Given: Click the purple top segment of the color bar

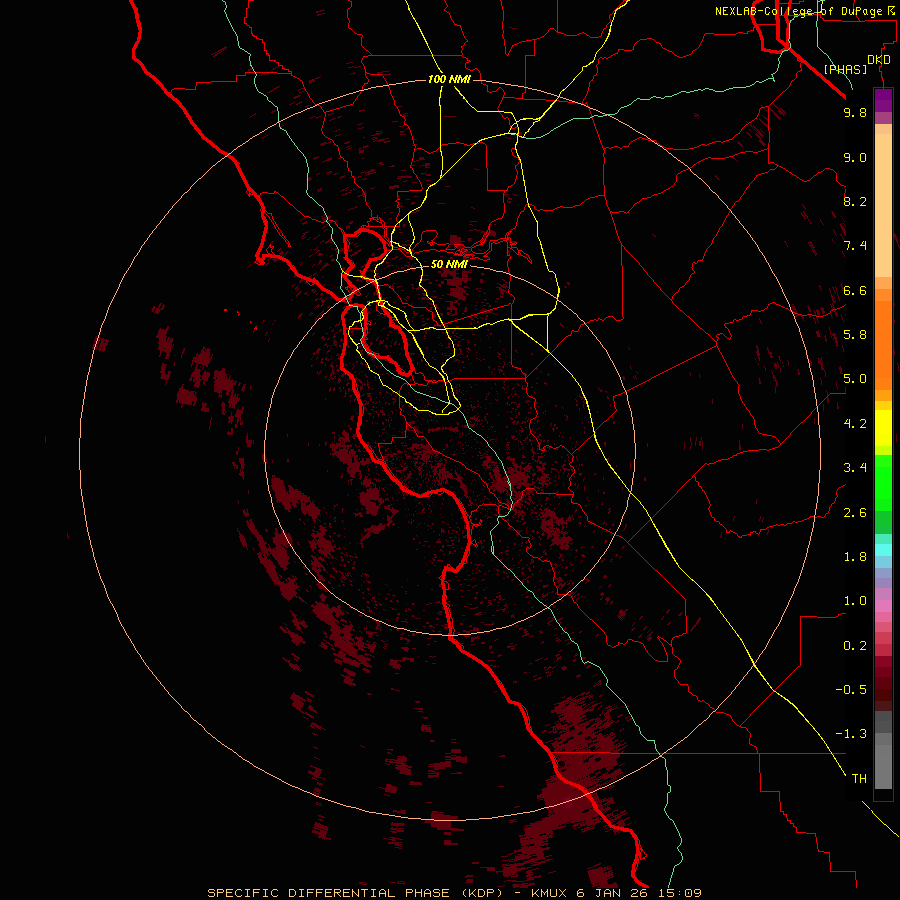Looking at the screenshot, I should point(883,100).
